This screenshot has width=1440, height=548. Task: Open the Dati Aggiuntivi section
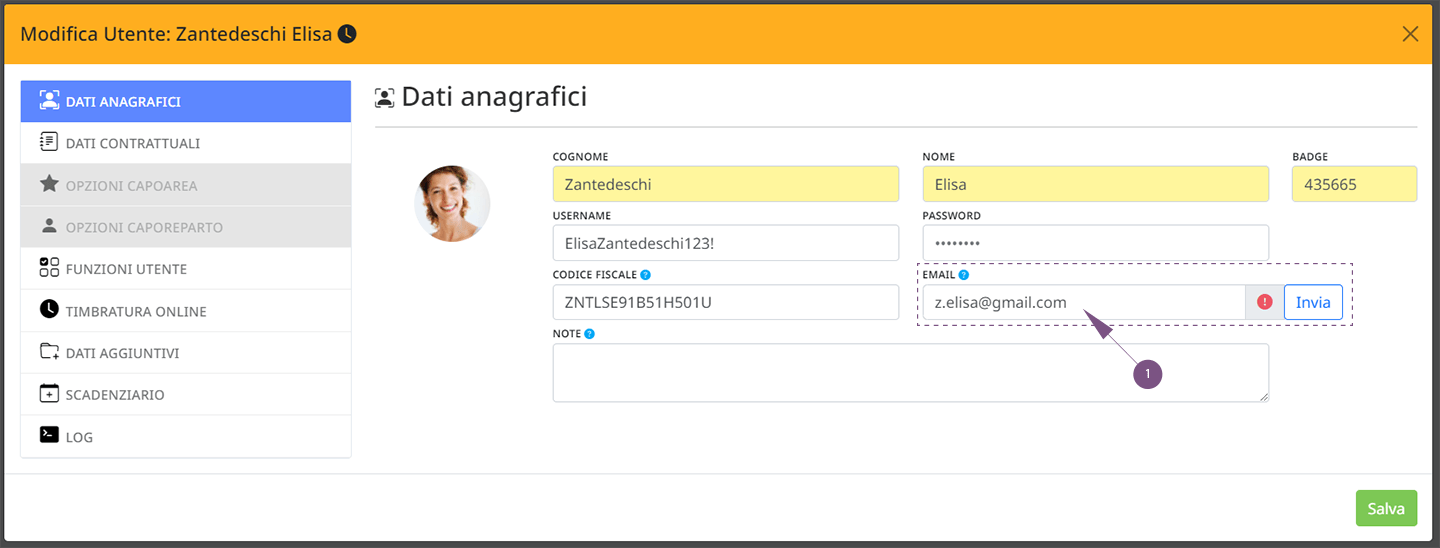coord(186,353)
